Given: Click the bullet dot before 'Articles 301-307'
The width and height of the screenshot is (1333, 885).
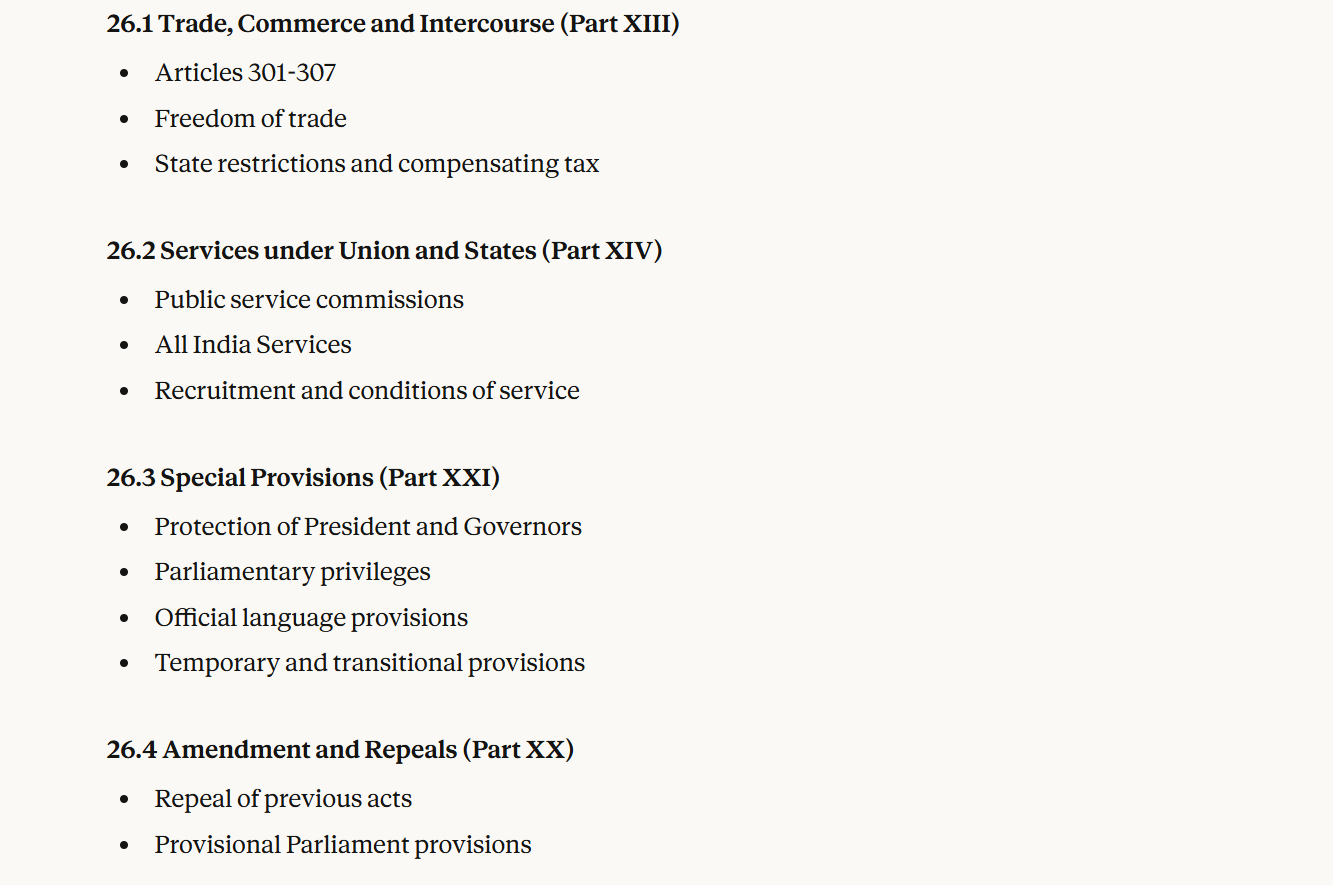Looking at the screenshot, I should [124, 74].
